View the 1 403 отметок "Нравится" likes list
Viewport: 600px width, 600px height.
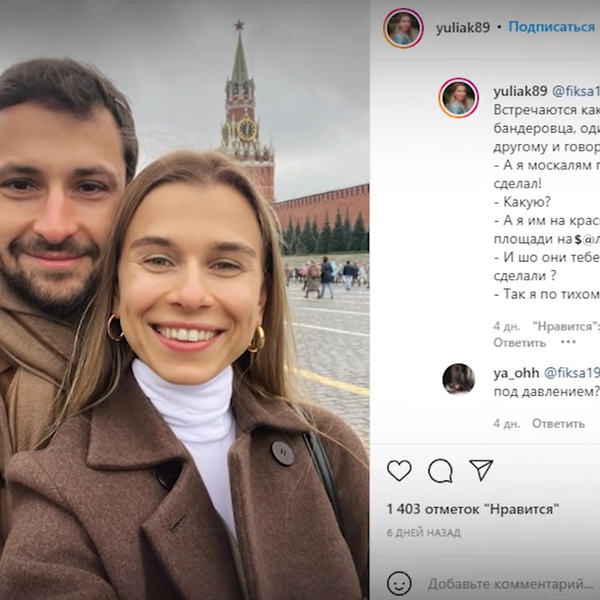tap(473, 509)
